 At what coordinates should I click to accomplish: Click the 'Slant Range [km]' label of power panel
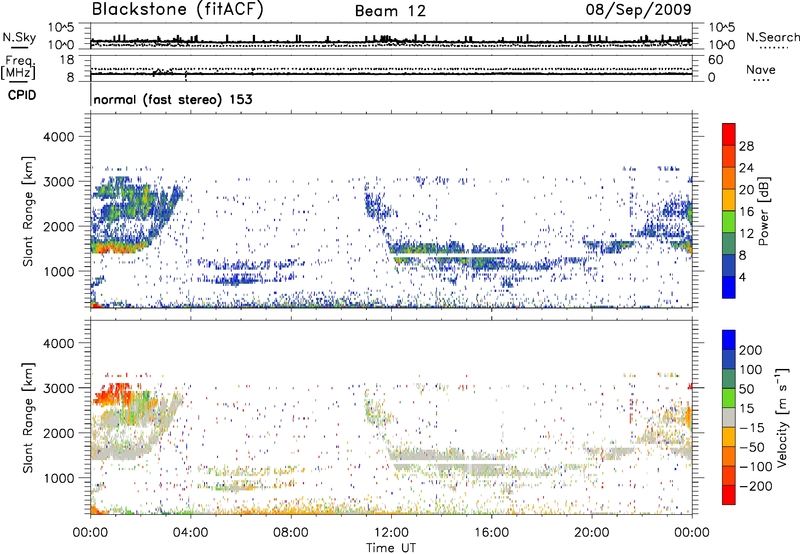(28, 211)
